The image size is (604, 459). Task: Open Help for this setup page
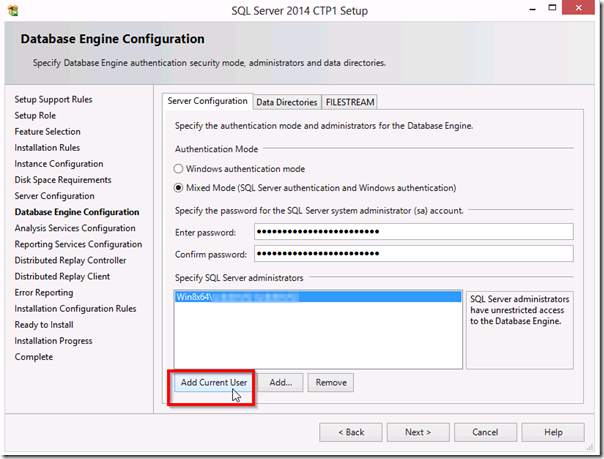553,432
